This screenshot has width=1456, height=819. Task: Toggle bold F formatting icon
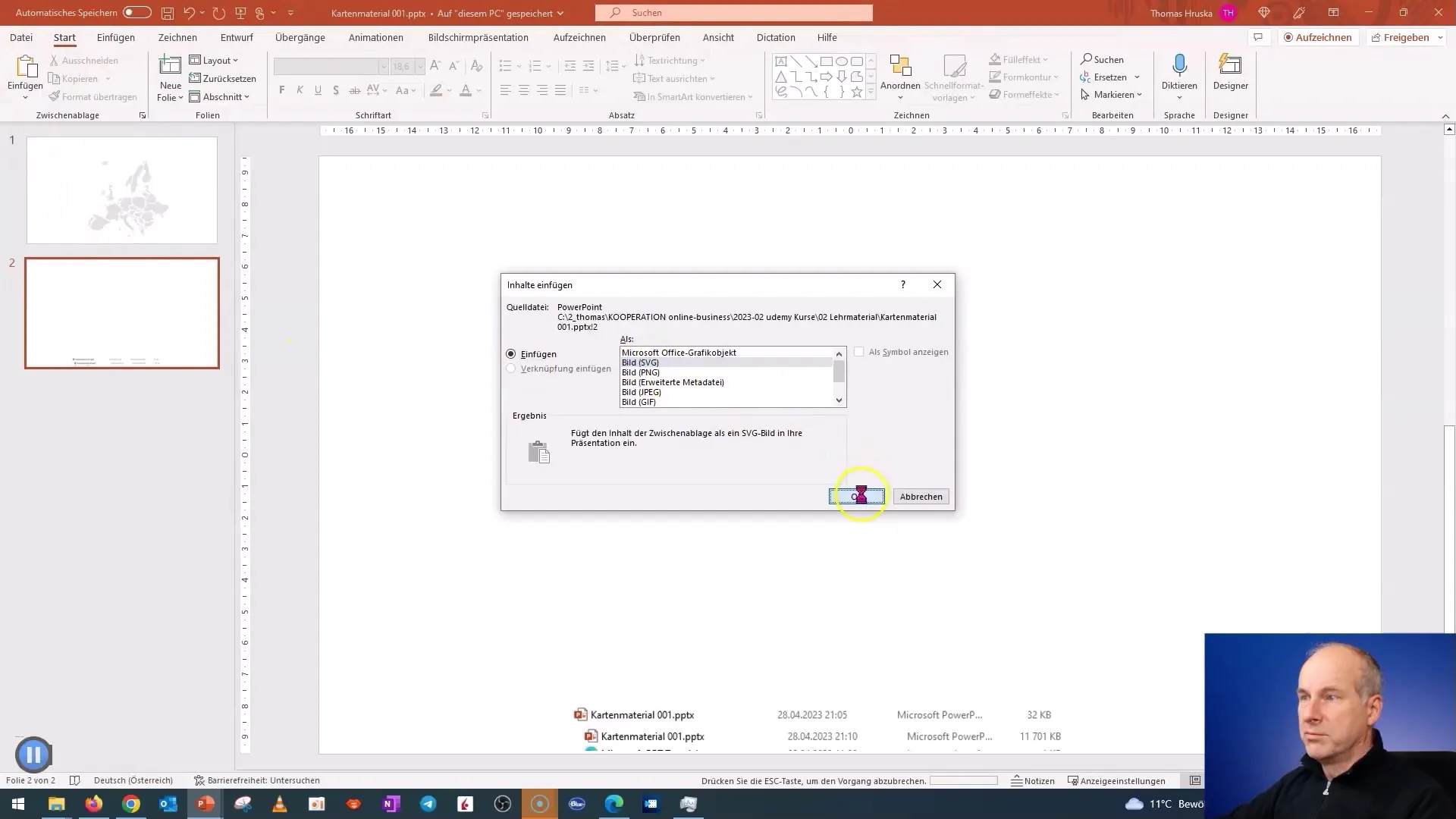click(x=282, y=90)
